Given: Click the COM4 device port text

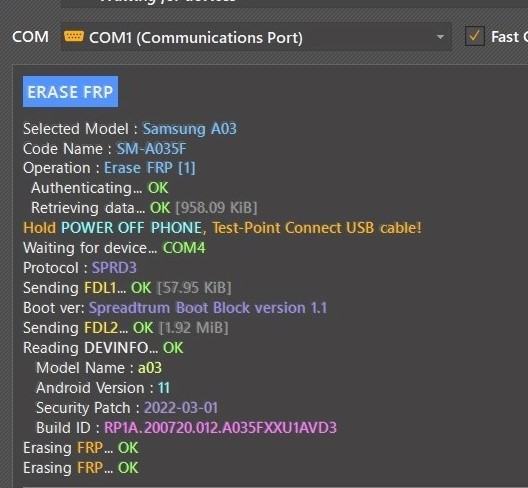Looking at the screenshot, I should click(x=184, y=248).
